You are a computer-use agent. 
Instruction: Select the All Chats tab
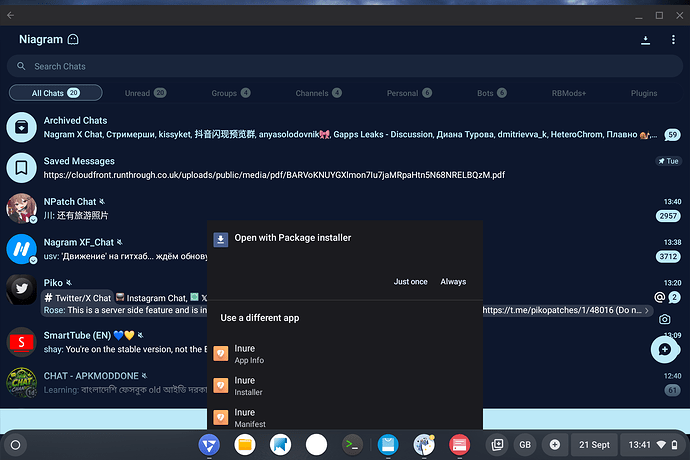click(55, 93)
